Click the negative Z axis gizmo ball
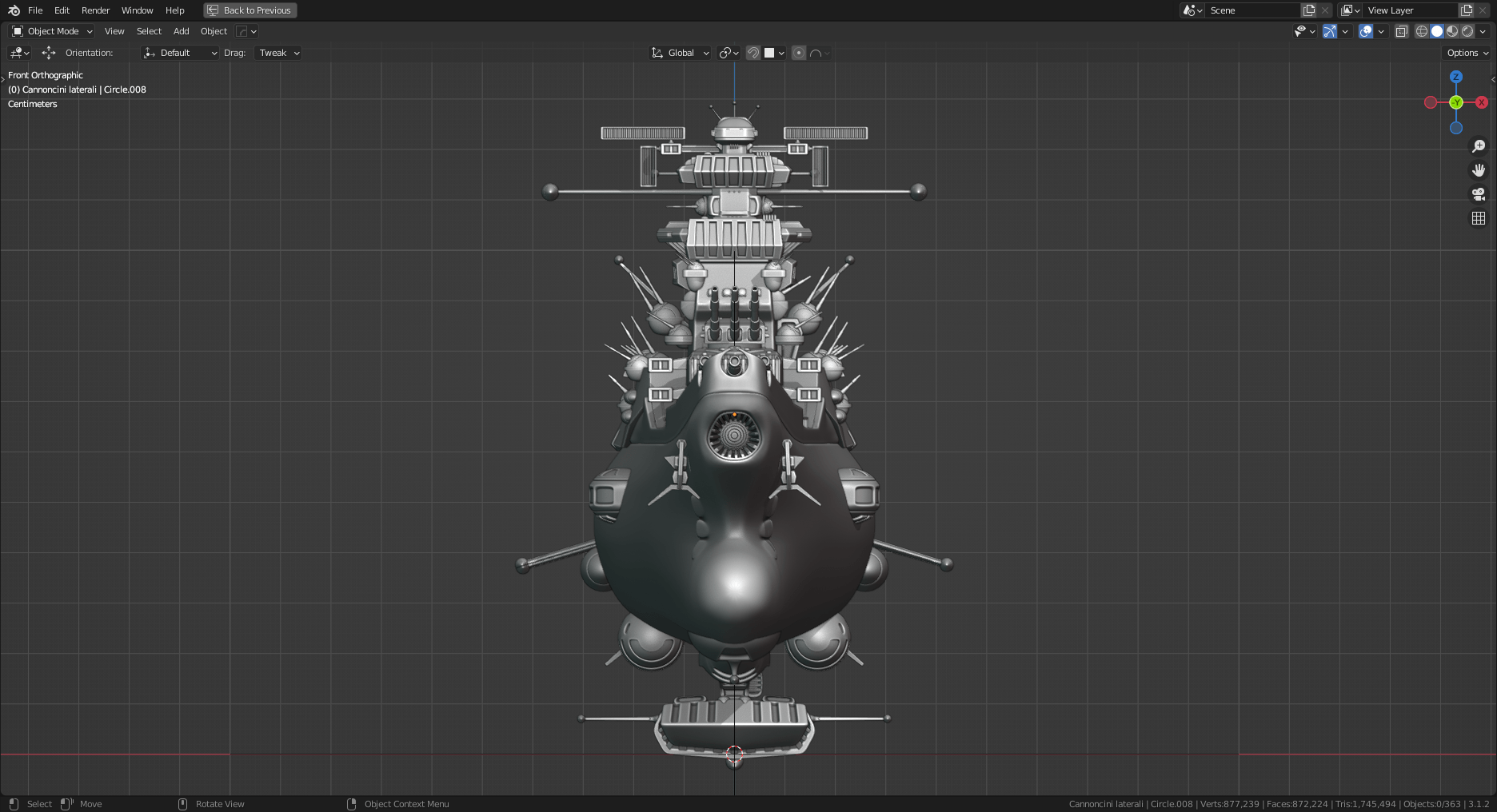The image size is (1497, 812). pyautogui.click(x=1456, y=128)
